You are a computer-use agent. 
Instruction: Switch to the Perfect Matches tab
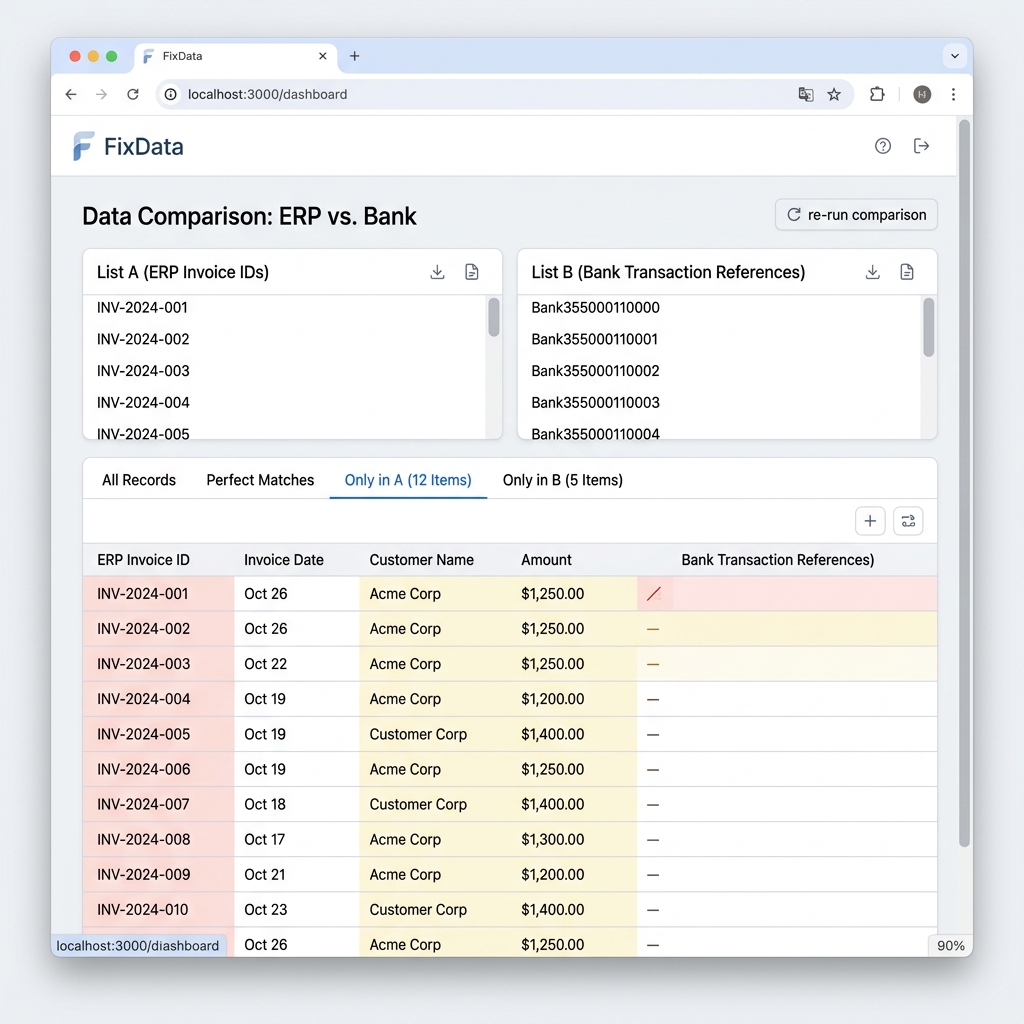coord(260,480)
